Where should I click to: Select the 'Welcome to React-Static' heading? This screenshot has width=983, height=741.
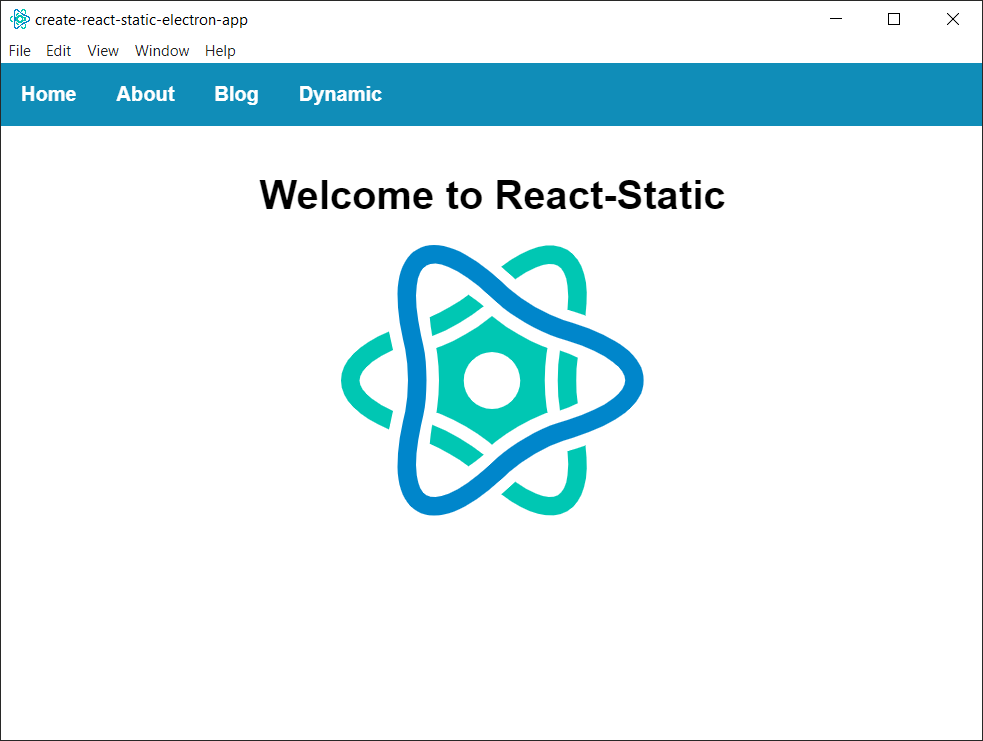[492, 195]
